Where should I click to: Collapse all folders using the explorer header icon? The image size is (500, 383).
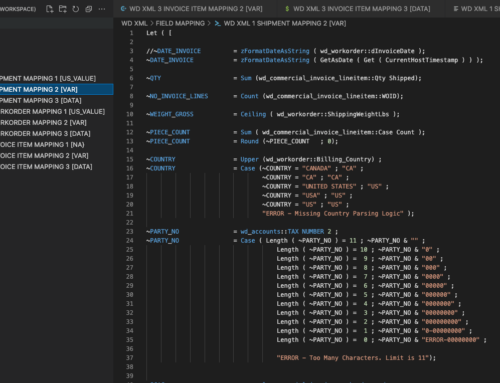point(89,9)
